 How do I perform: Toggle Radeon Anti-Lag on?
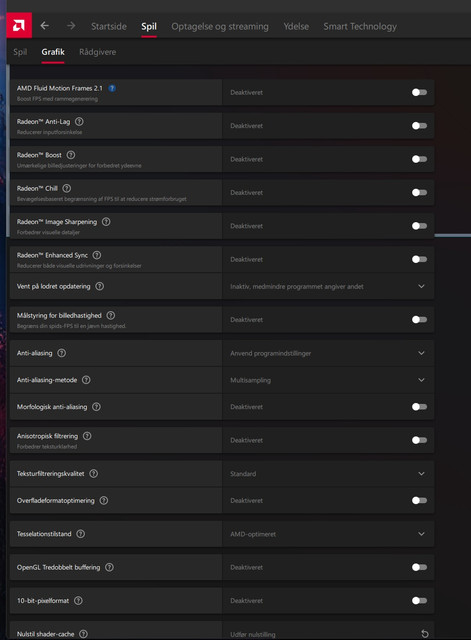tap(419, 126)
